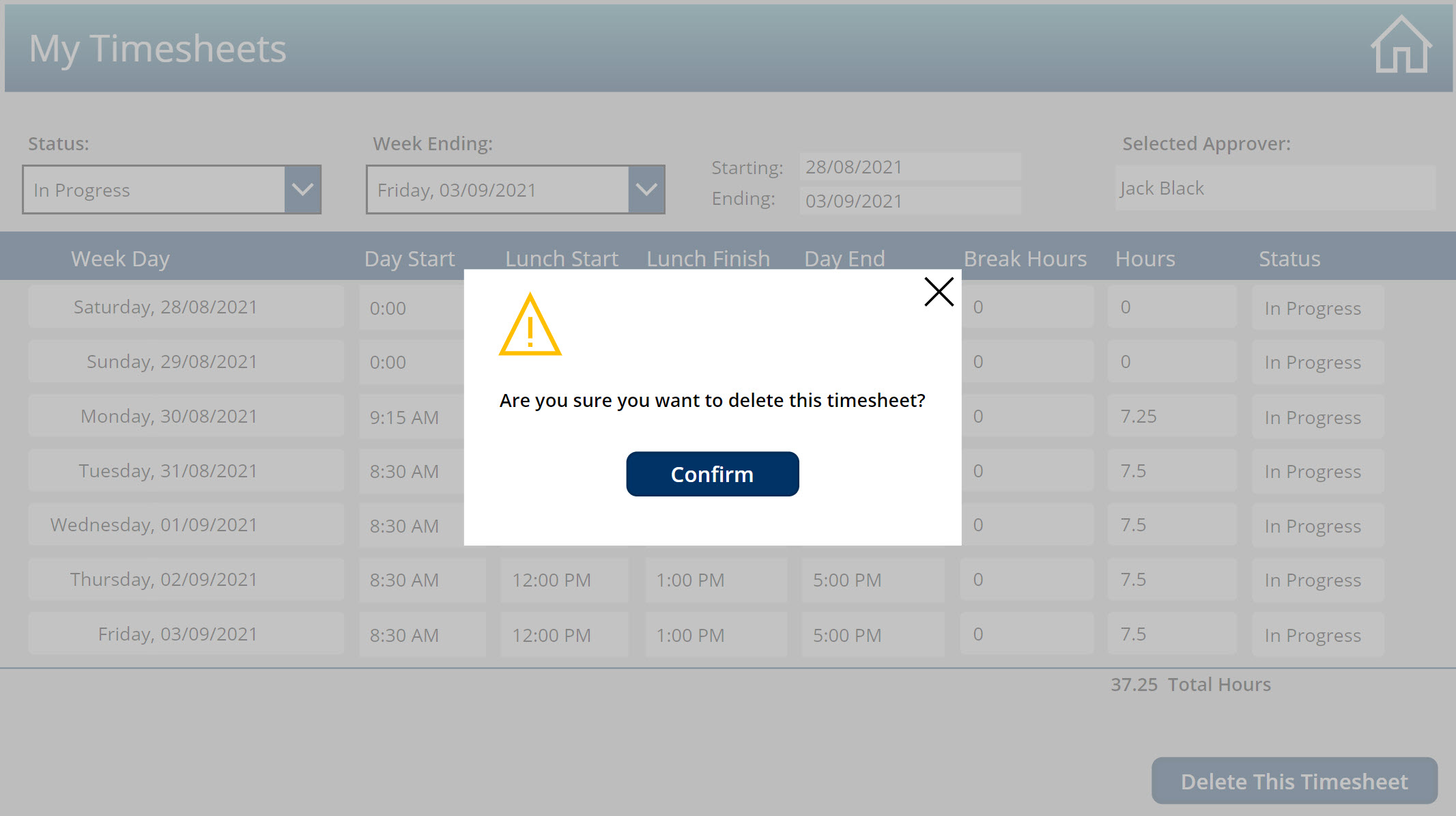Select the Status cell for Friday, 03/09/2021
The height and width of the screenshot is (816, 1456).
[x=1317, y=634]
